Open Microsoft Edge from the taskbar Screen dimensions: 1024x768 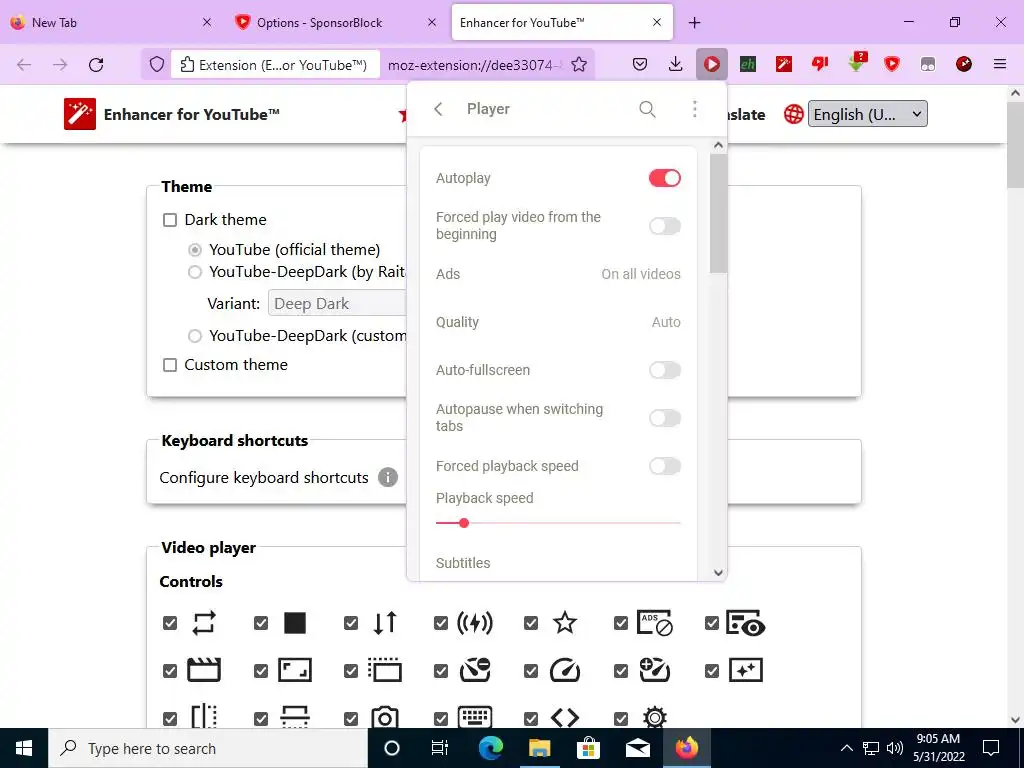pyautogui.click(x=490, y=748)
